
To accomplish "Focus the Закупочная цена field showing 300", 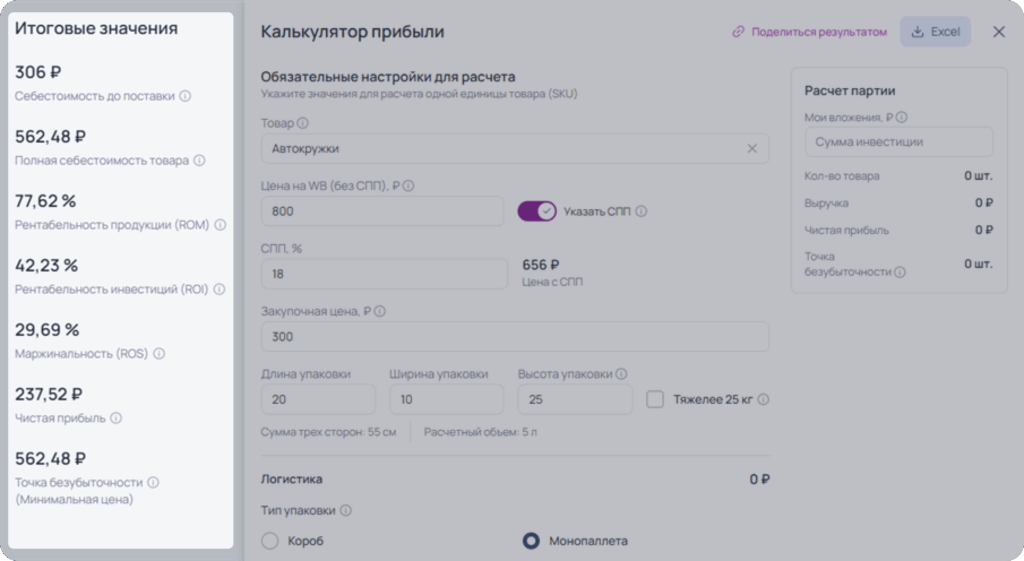I will pos(515,336).
